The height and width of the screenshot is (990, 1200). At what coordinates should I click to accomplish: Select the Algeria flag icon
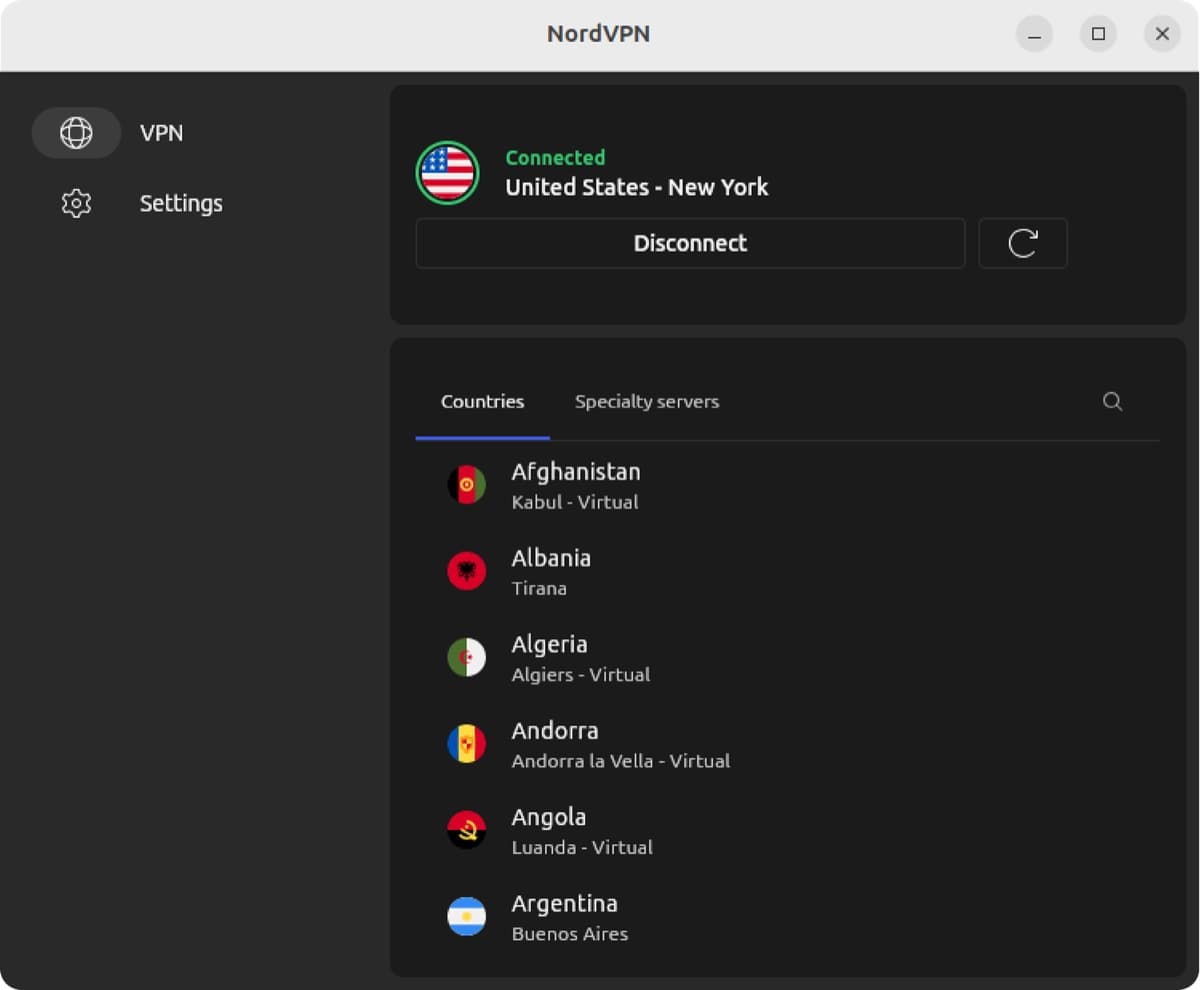click(466, 657)
